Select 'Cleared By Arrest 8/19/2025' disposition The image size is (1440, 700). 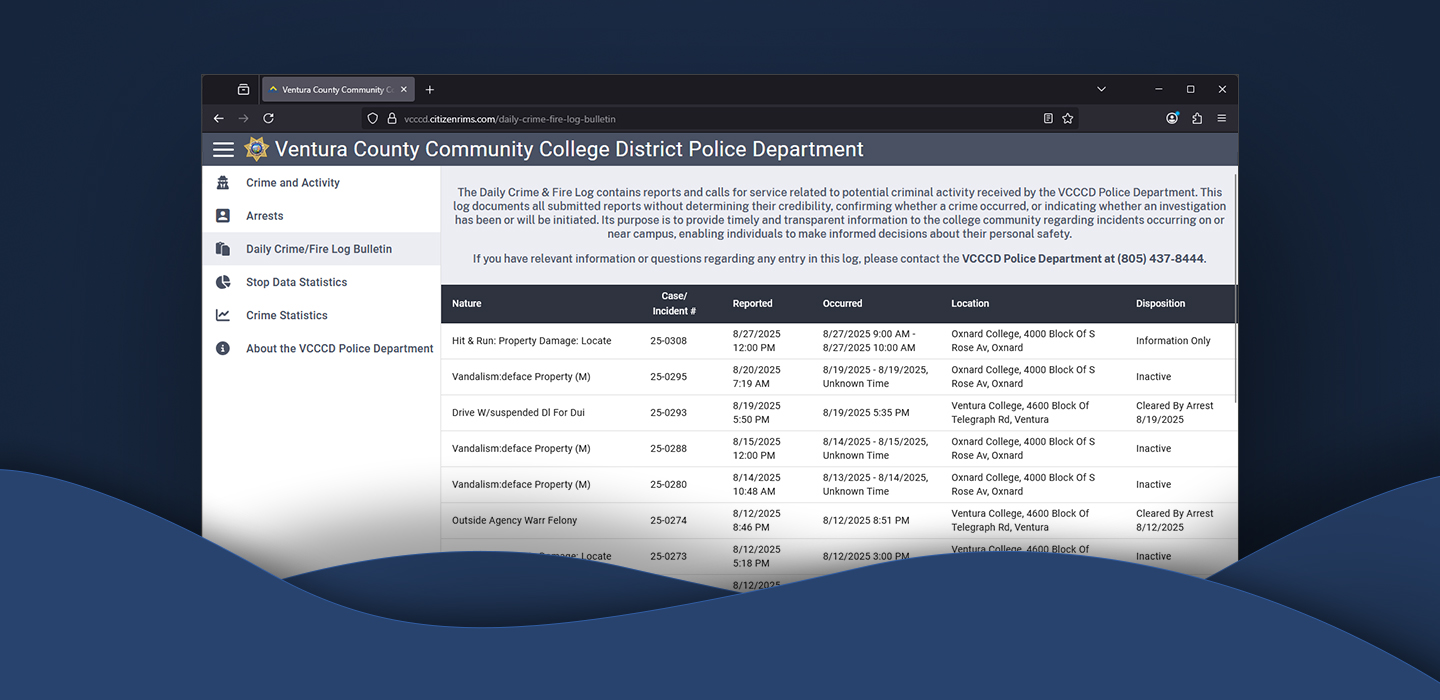coord(1175,413)
